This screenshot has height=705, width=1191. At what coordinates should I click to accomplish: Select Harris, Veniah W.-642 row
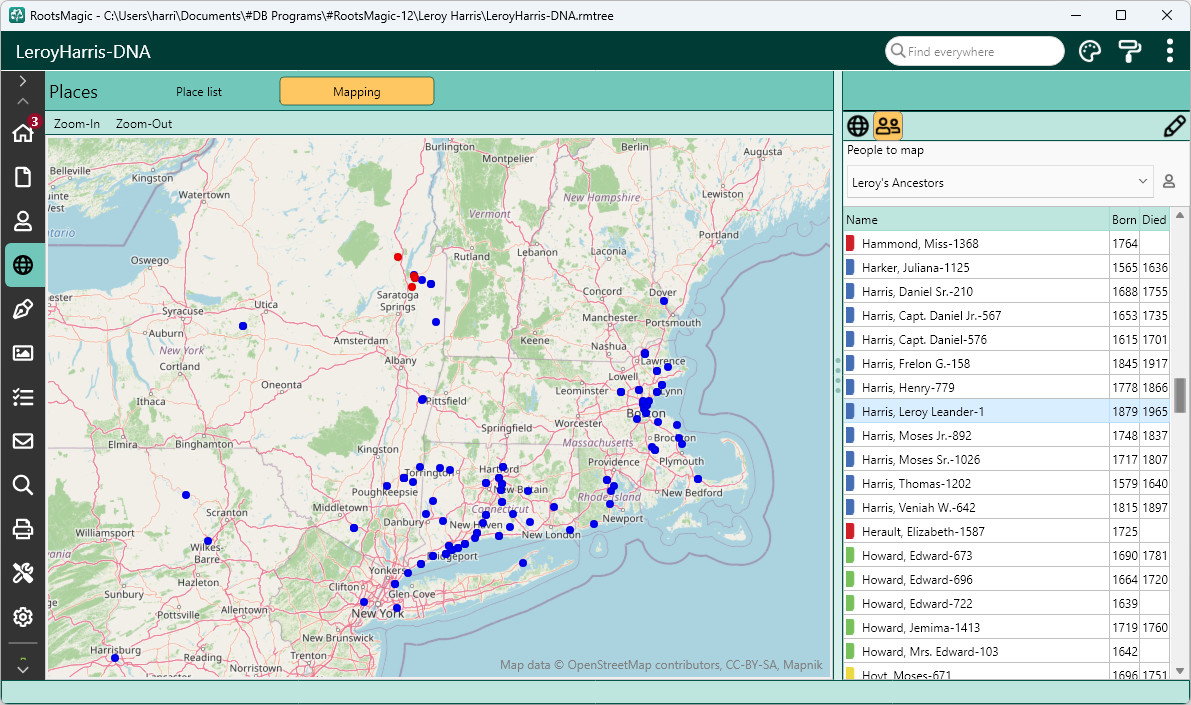(x=1006, y=507)
